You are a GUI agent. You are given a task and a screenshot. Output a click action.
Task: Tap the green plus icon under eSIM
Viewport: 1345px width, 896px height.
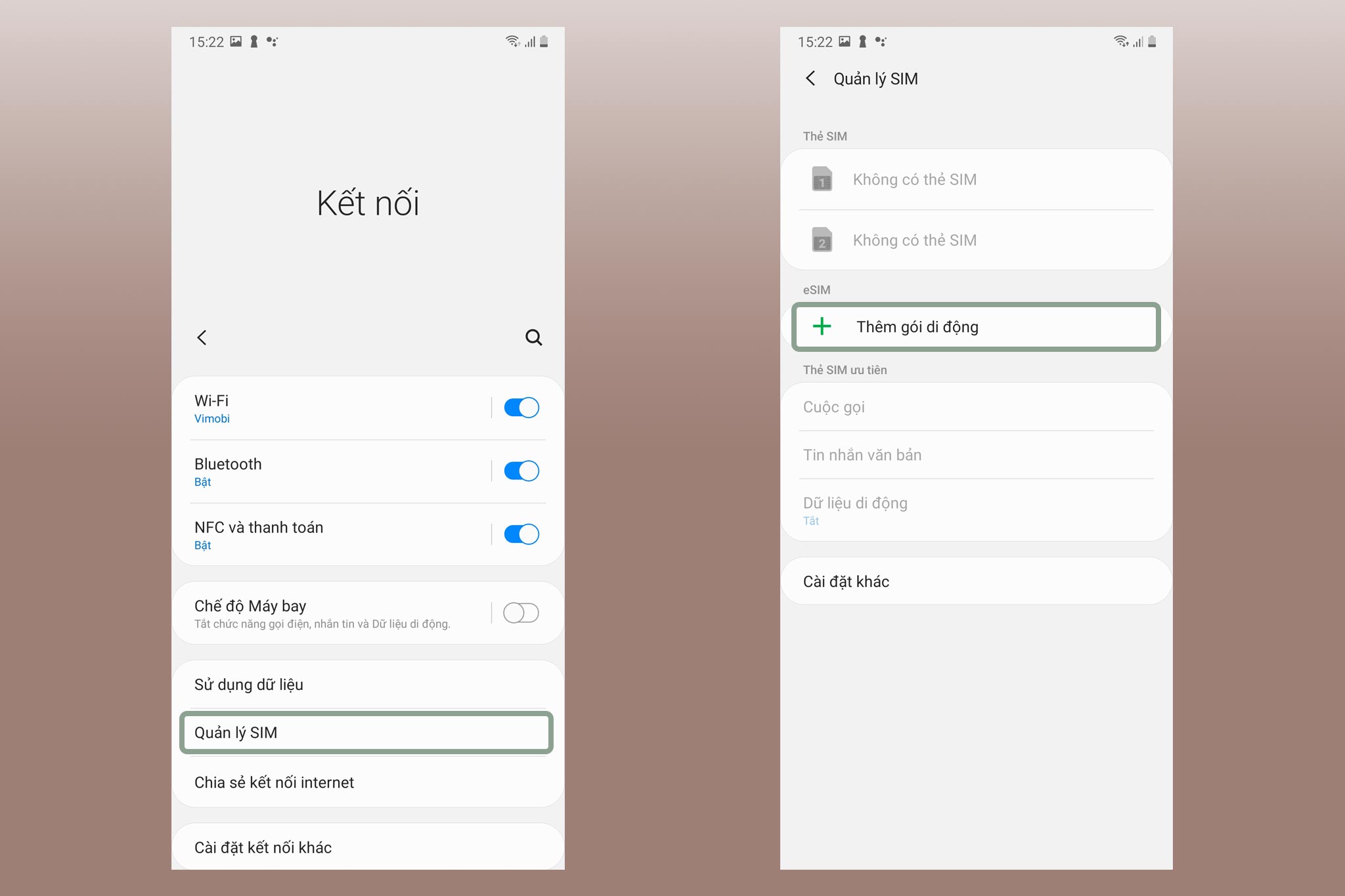click(x=822, y=326)
